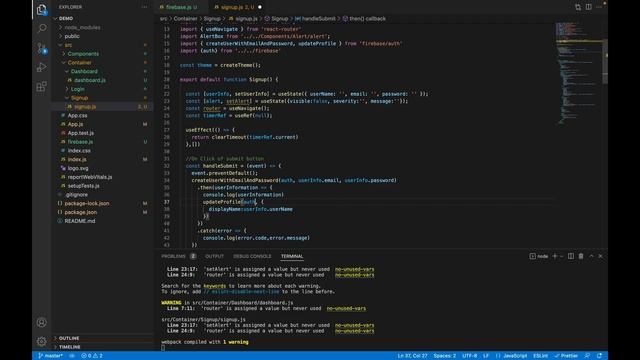Open the Extensions view icon

pyautogui.click(x=42, y=86)
